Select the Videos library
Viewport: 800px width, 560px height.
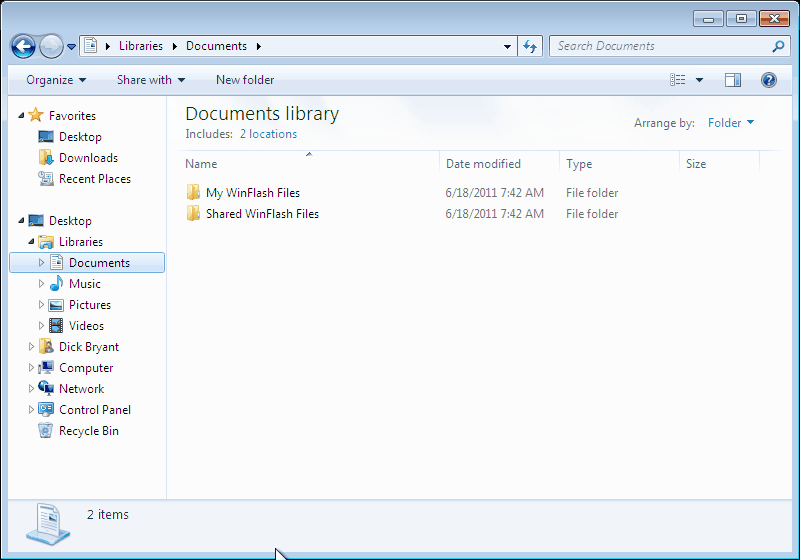86,326
